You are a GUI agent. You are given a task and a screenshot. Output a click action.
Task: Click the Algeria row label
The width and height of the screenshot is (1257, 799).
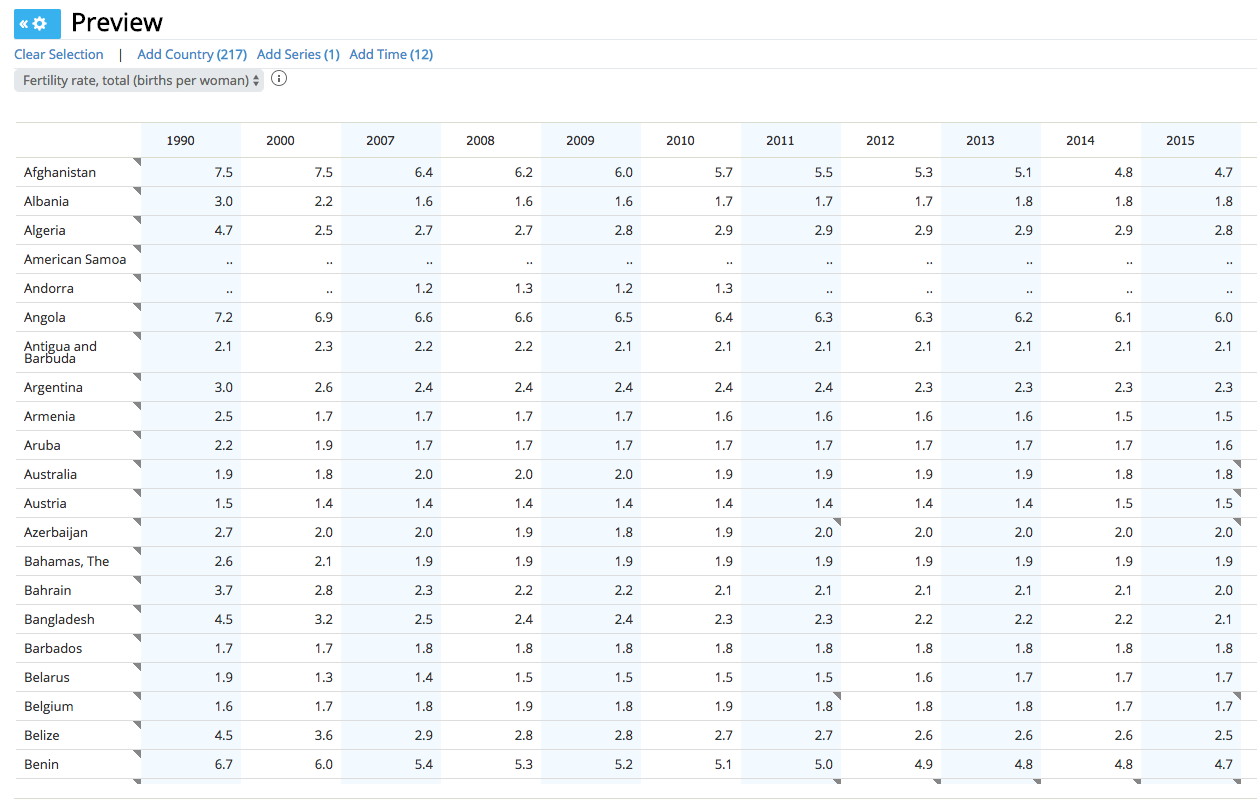coord(45,230)
